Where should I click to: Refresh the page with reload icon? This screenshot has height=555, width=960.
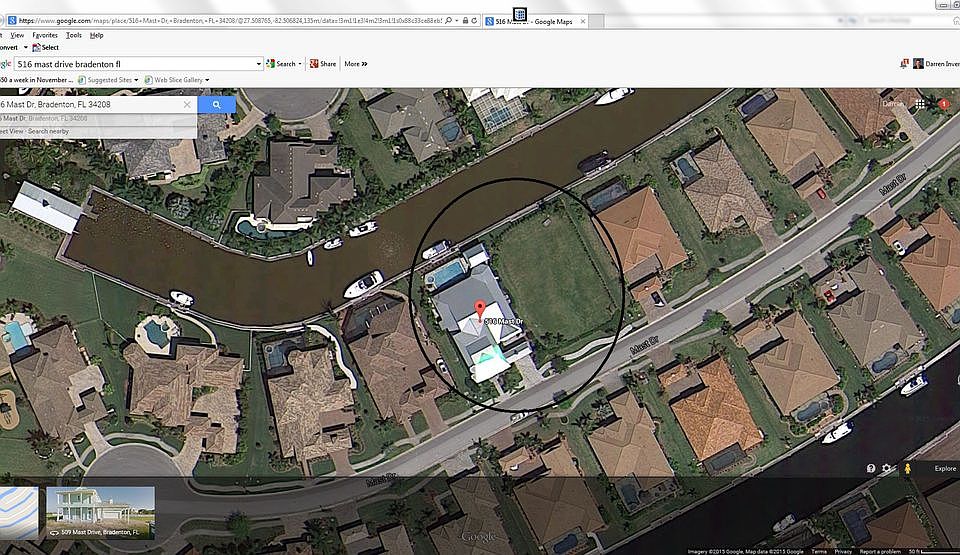[474, 20]
